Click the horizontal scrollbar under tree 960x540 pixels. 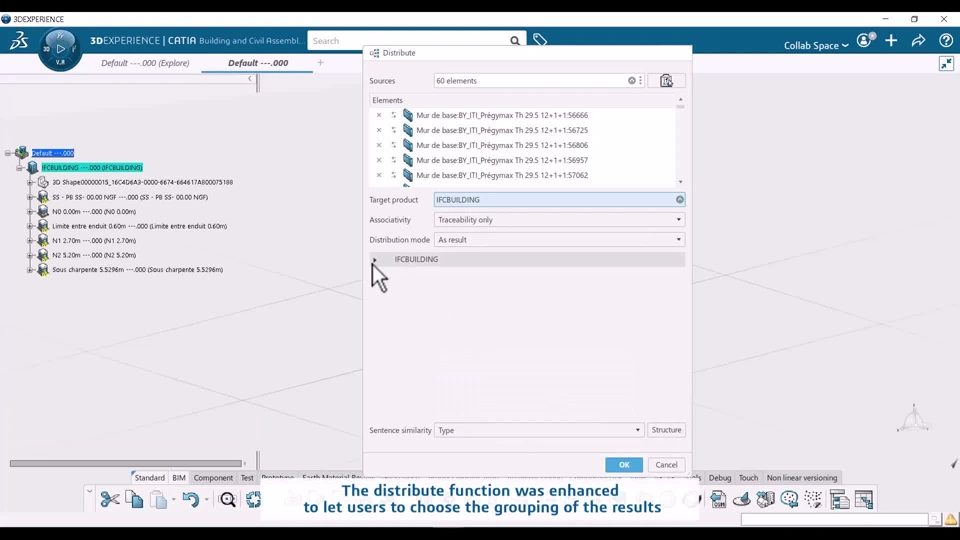click(126, 463)
